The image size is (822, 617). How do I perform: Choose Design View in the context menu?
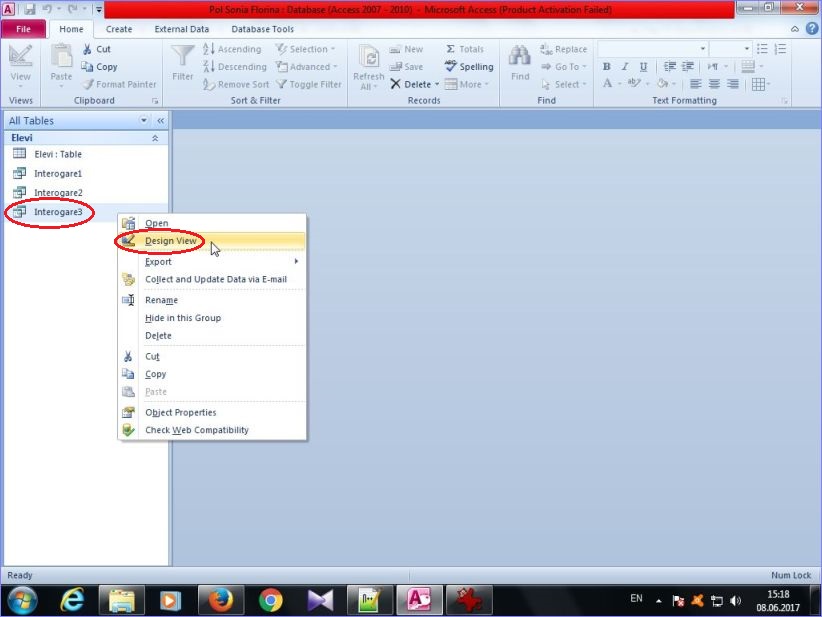170,241
